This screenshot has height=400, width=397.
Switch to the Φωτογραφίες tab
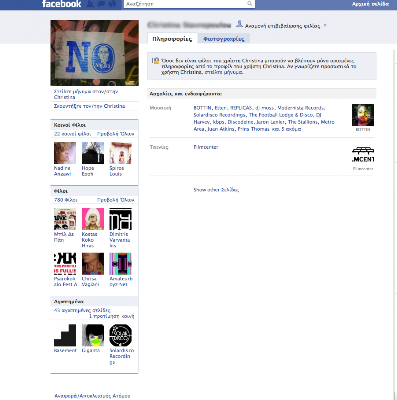pos(224,39)
